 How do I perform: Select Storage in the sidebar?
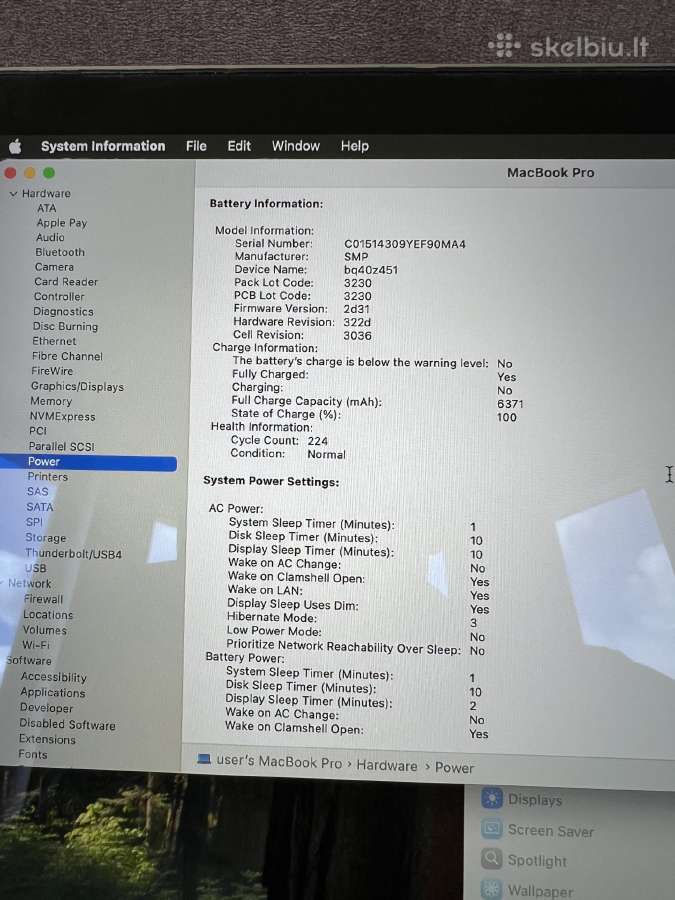tap(45, 537)
